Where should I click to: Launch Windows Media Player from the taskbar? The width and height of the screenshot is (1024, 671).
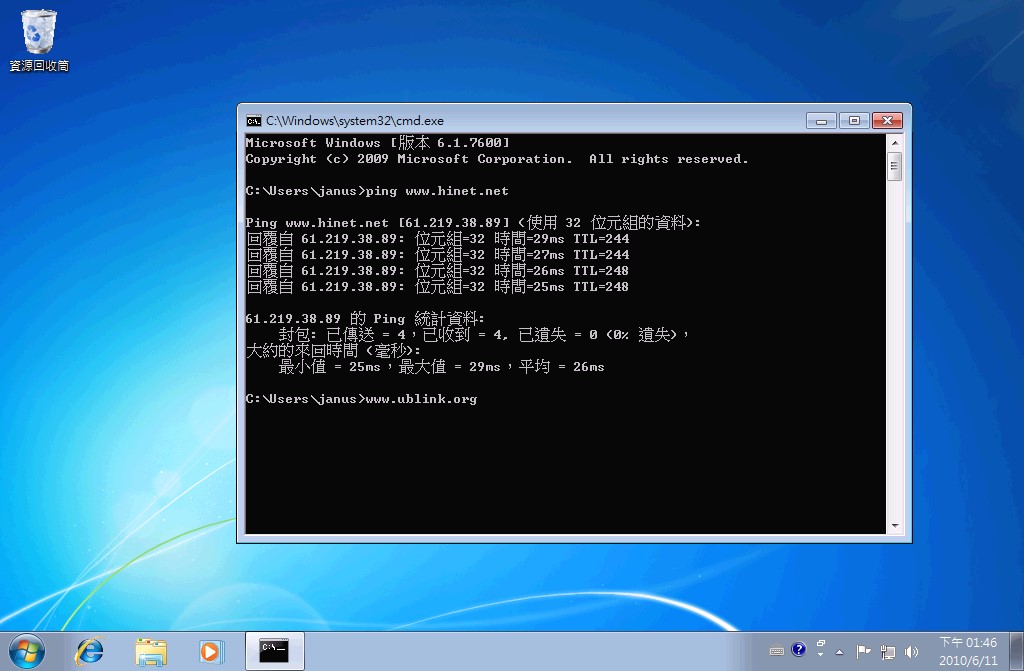pyautogui.click(x=211, y=651)
